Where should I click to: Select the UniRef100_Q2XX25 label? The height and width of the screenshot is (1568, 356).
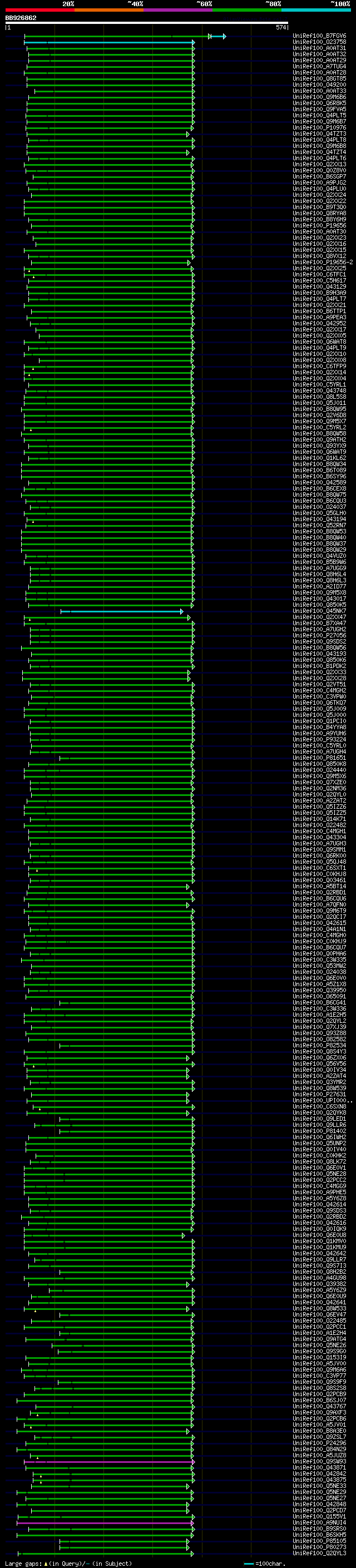319,269
